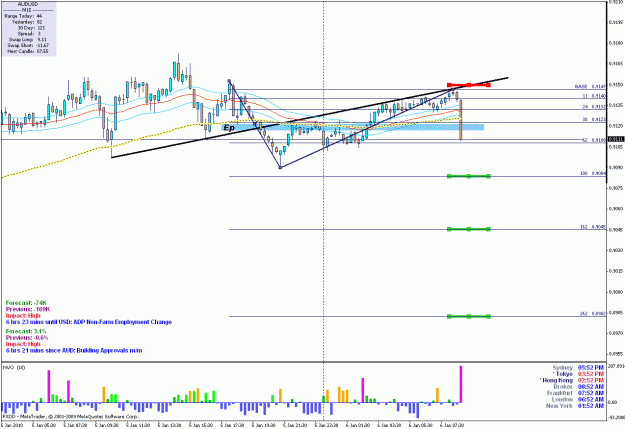Select the green target line at level 162
This screenshot has width=625, height=429.
[x=469, y=229]
